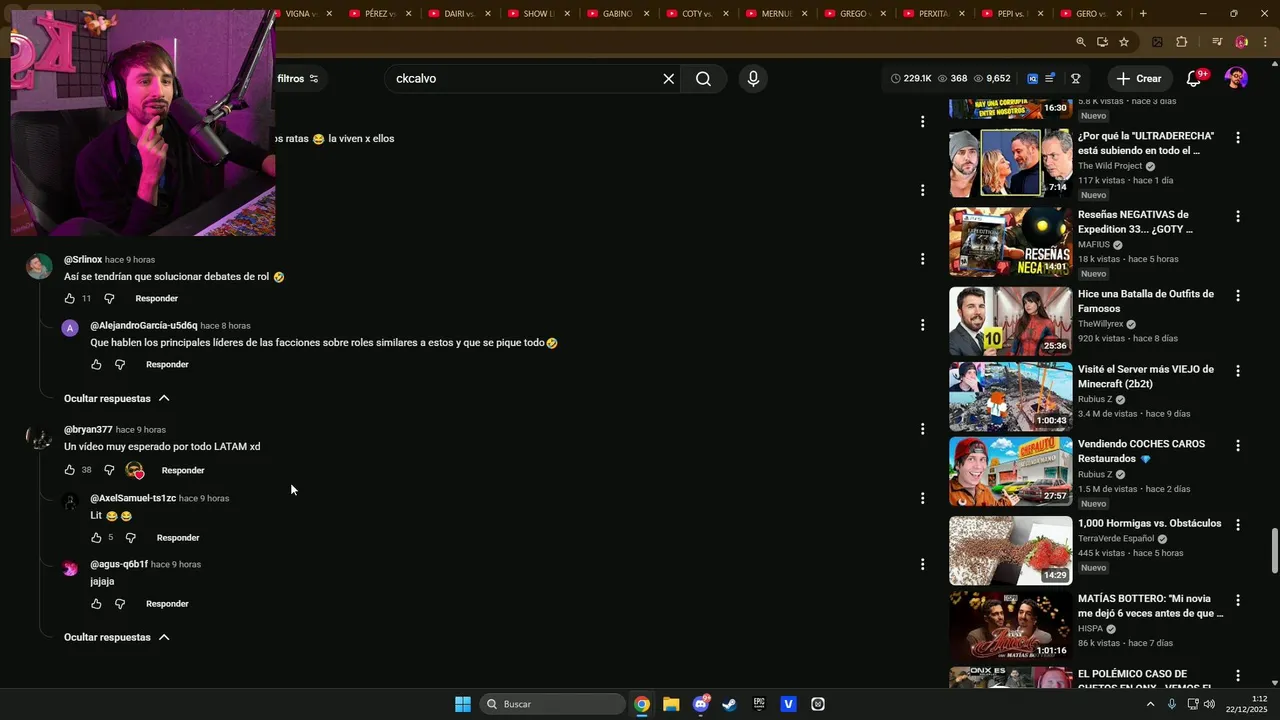This screenshot has height=720, width=1280.
Task: Open options menu for @AxelSamuel-ts1zc reply
Action: [x=922, y=498]
